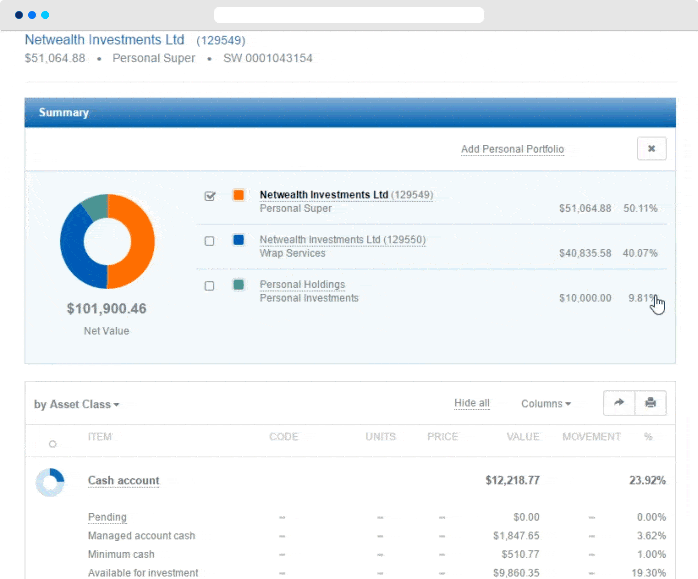
Task: Open the Pending transactions link
Action: pos(107,517)
